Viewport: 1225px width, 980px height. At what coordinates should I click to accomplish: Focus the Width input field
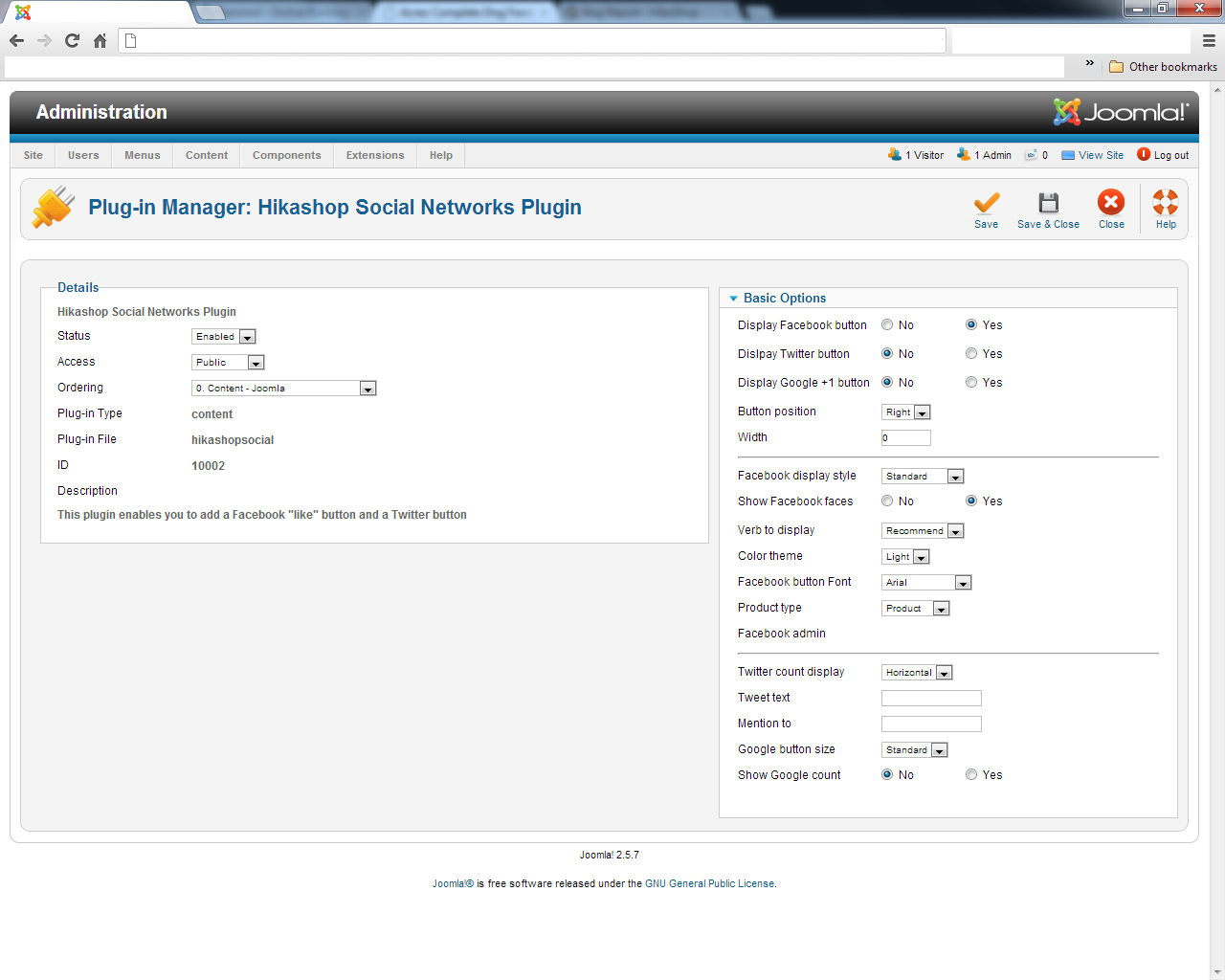[x=906, y=438]
